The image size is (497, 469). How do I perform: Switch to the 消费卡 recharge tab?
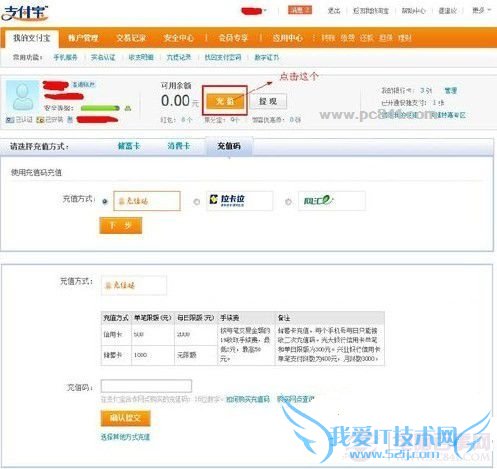[x=179, y=146]
